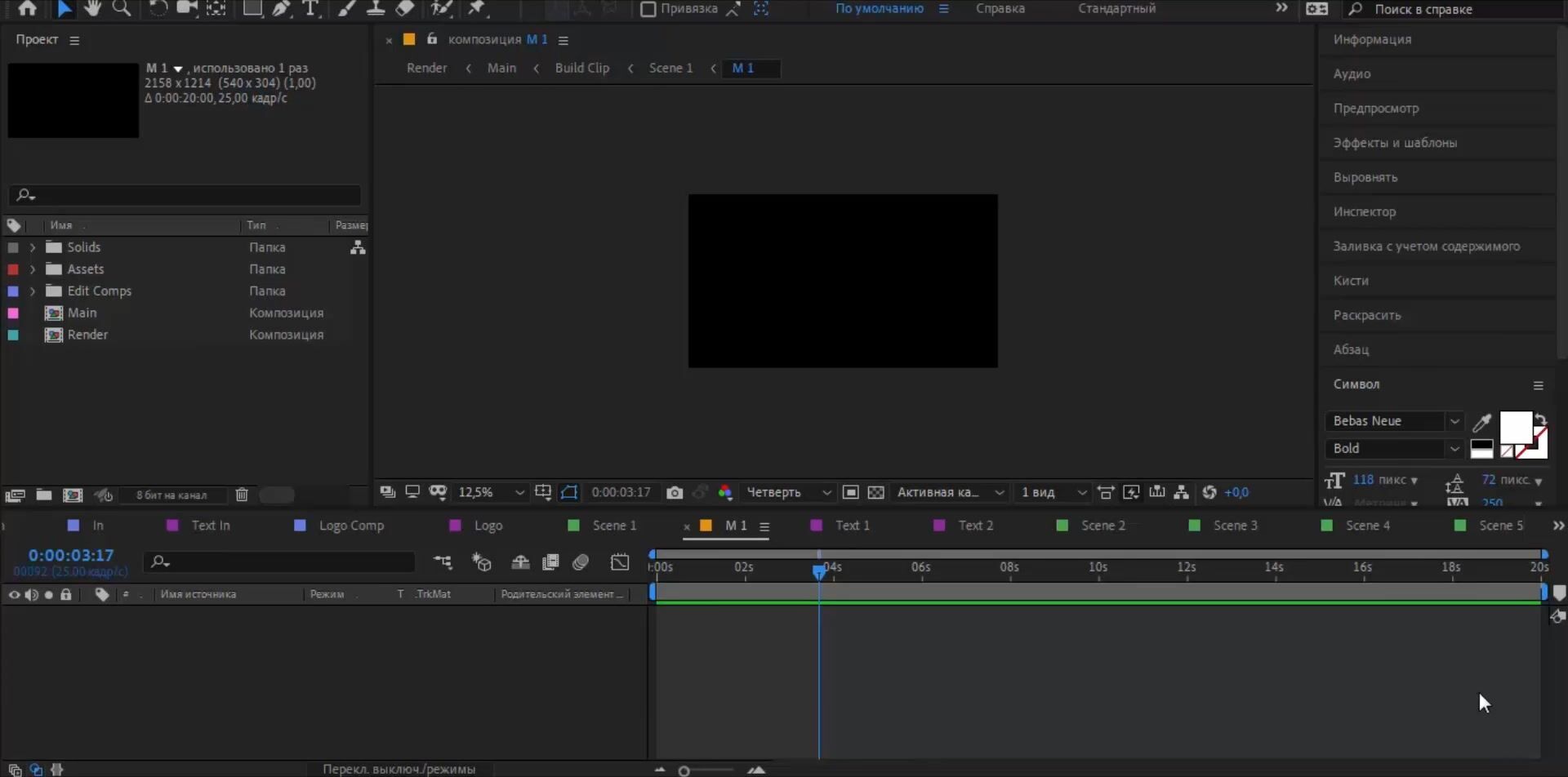This screenshot has height=777, width=1568.
Task: Open the 12,5% magnification dropdown
Action: 492,492
